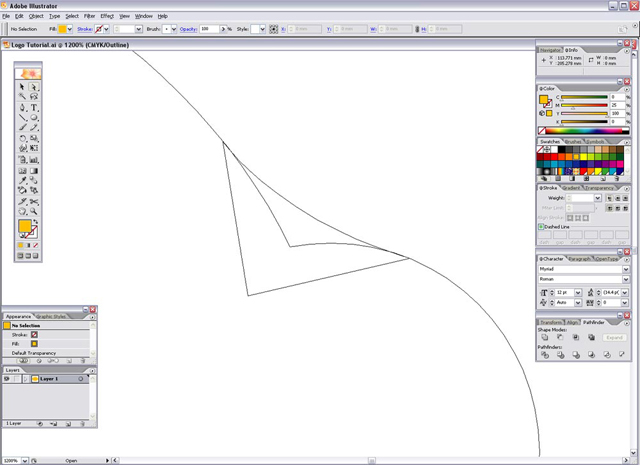The width and height of the screenshot is (640, 465).
Task: Click the Opacity link in control bar
Action: coord(188,29)
